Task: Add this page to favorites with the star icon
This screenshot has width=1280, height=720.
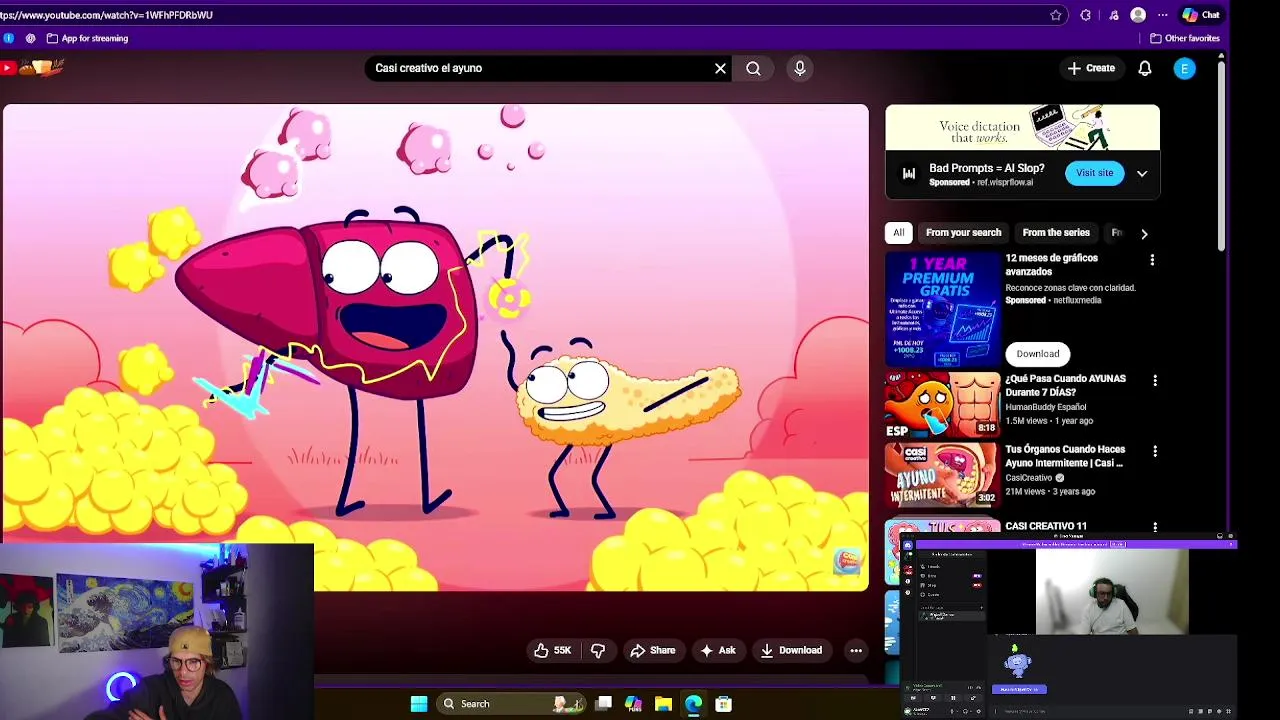Action: point(1056,15)
